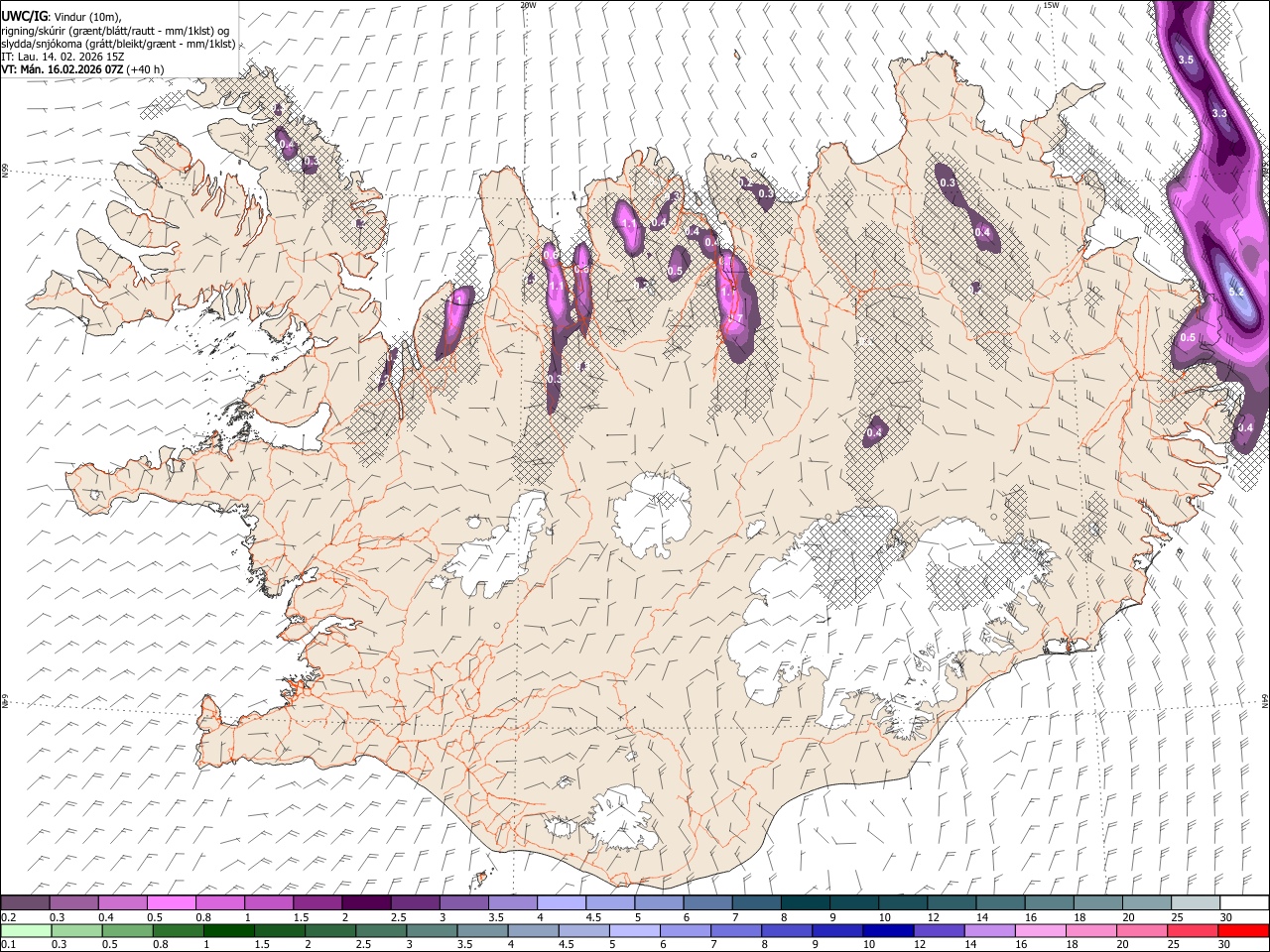Click the 20W longitude label
Screen dimensions: 1270x952
pyautogui.click(x=528, y=5)
